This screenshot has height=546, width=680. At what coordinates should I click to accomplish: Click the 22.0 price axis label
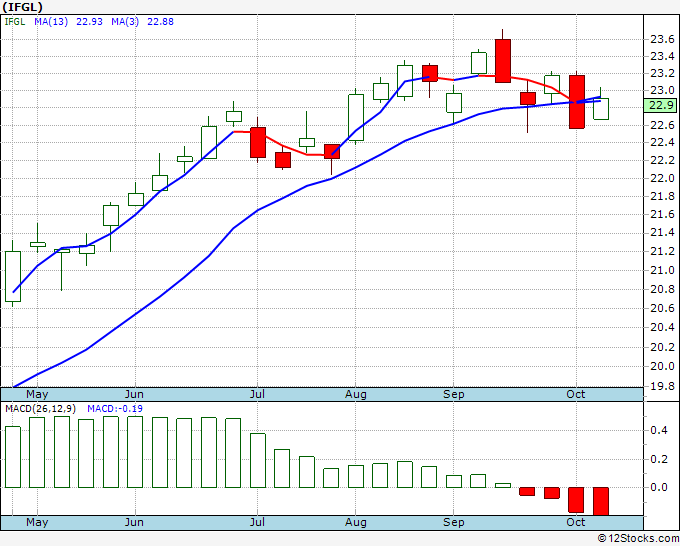[662, 178]
